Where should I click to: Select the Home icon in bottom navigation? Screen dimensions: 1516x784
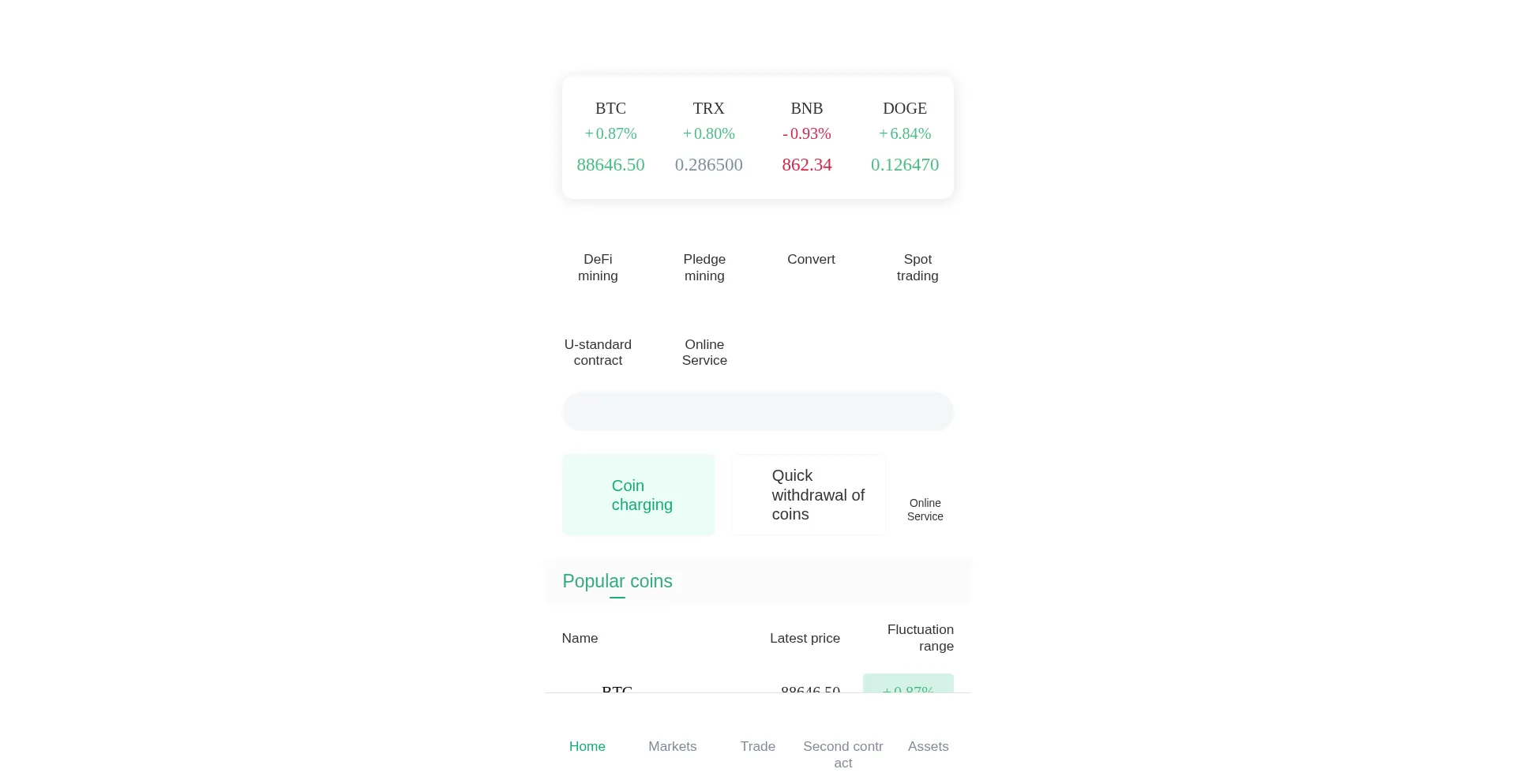(x=587, y=746)
